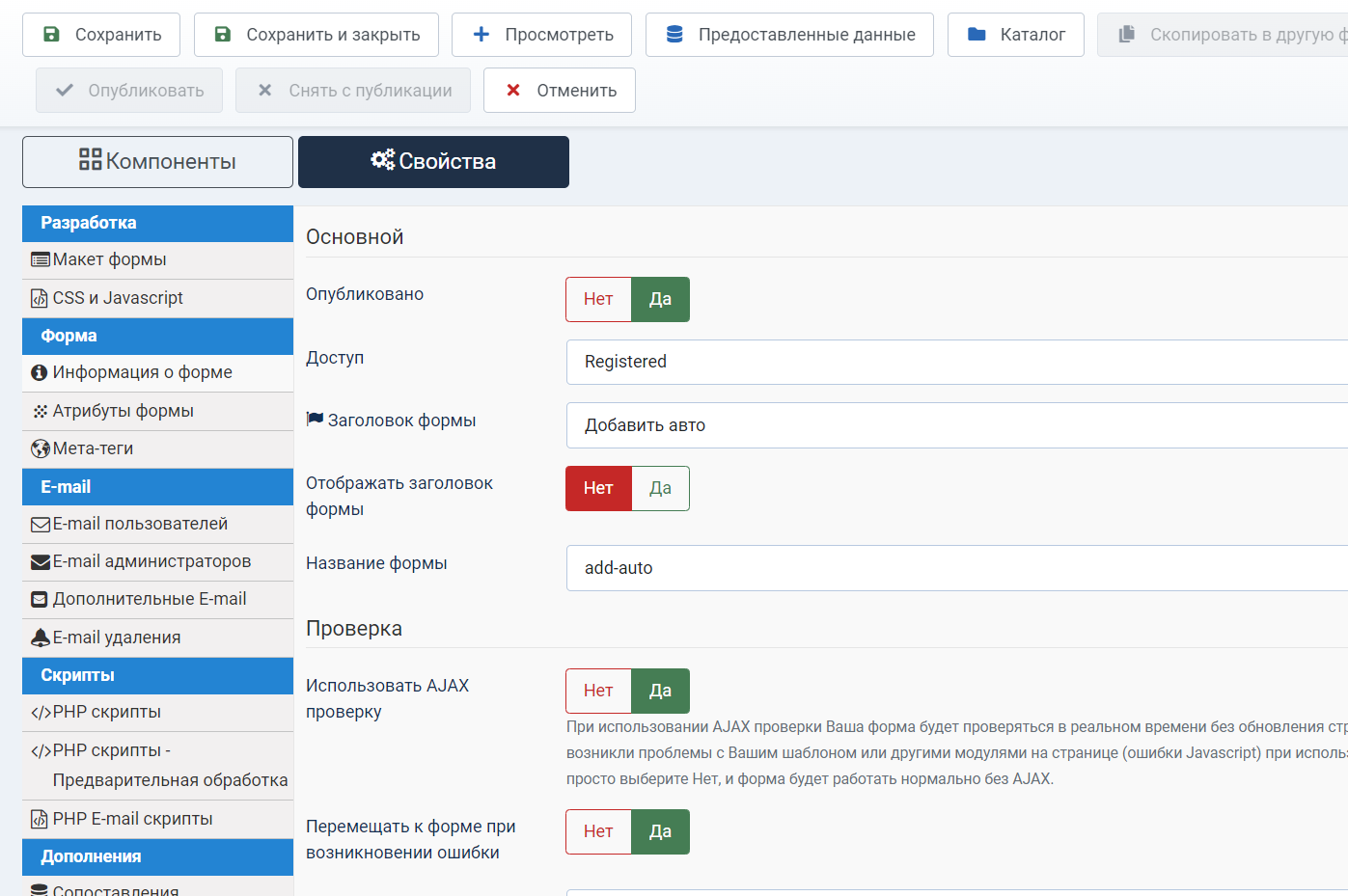
Task: Focus the Заголовок формы text field
Action: pyautogui.click(x=955, y=425)
